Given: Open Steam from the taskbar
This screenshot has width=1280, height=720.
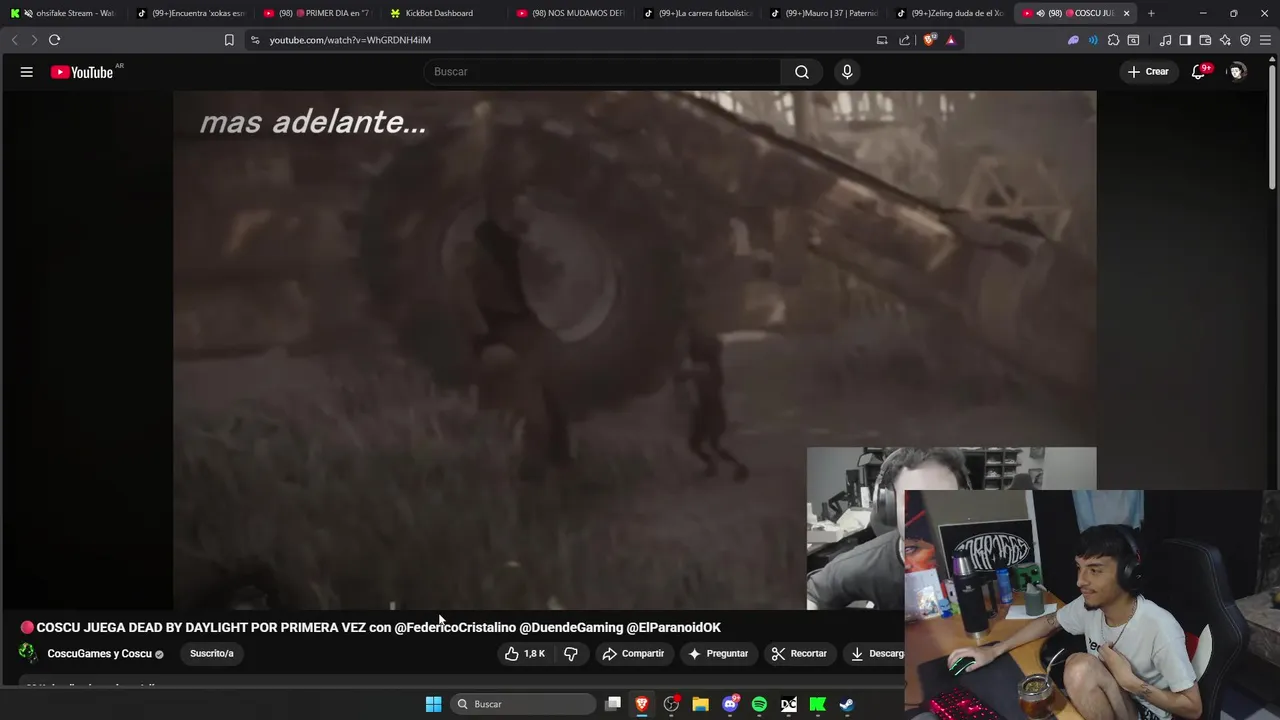Looking at the screenshot, I should [846, 704].
